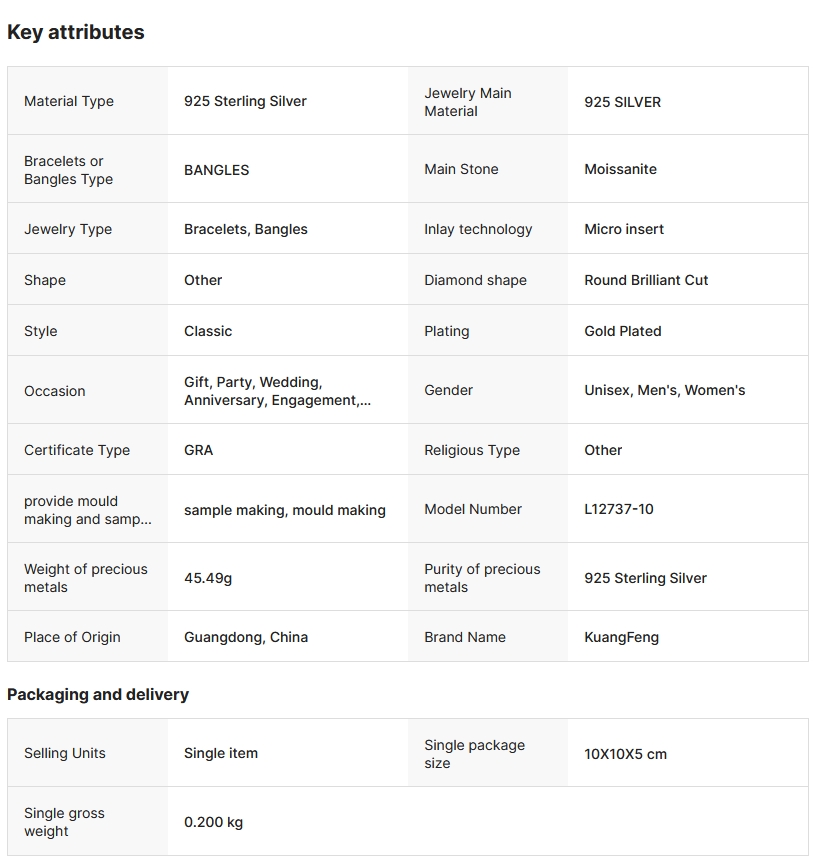Click the Unisex, Men's, Women's gender value

tap(664, 390)
